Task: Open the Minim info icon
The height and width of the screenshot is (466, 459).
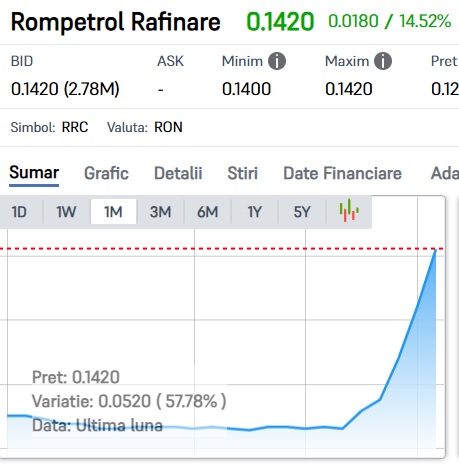Action: [277, 61]
